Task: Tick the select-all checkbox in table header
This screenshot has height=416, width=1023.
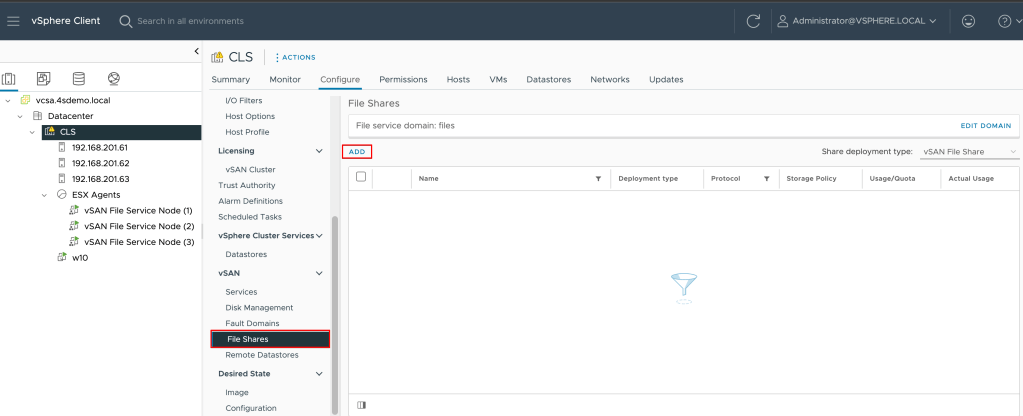Action: click(361, 177)
